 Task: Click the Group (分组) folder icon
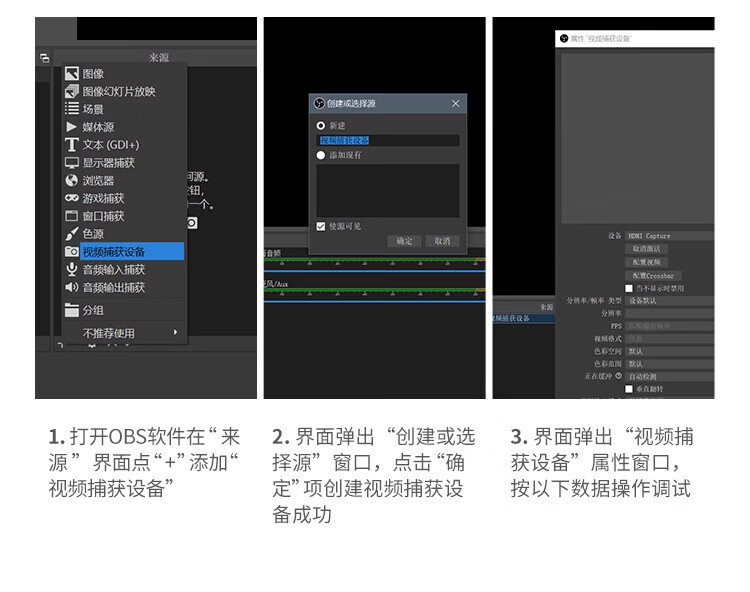coord(72,310)
